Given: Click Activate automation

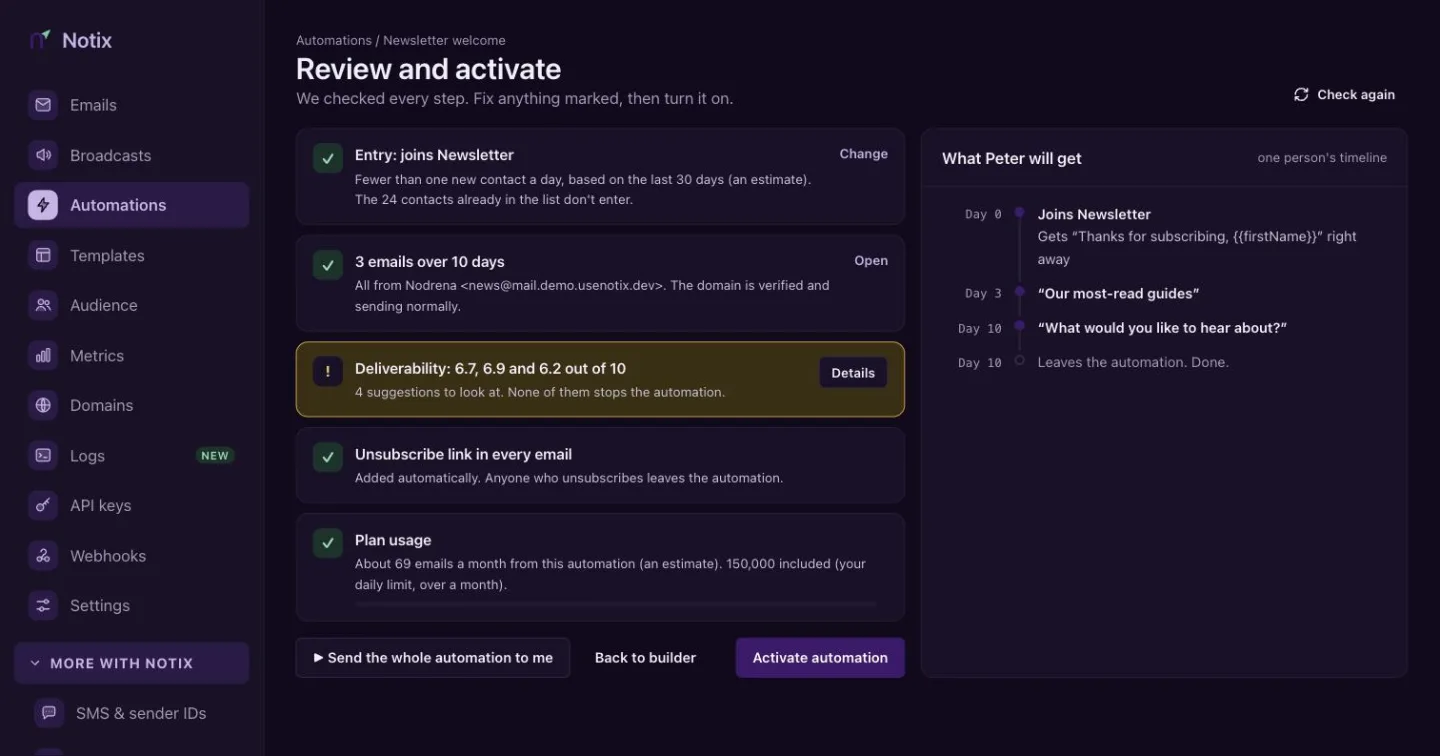Looking at the screenshot, I should pos(820,658).
